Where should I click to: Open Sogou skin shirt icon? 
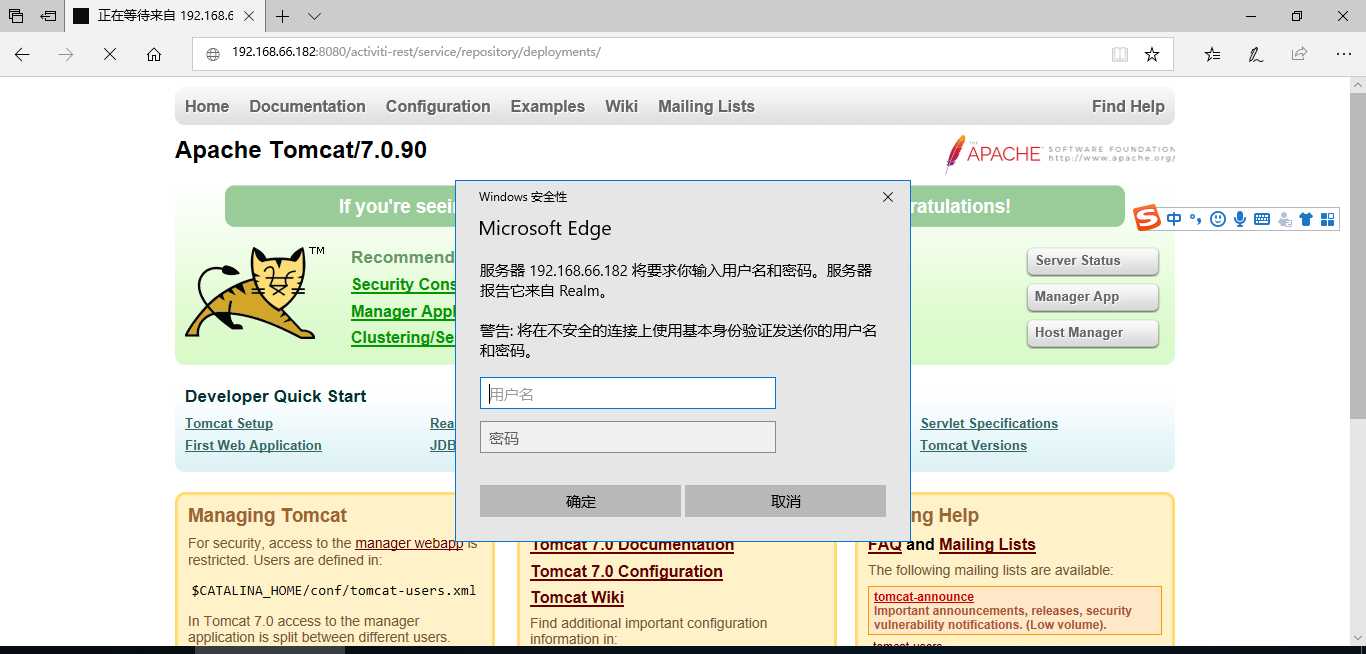click(1306, 219)
